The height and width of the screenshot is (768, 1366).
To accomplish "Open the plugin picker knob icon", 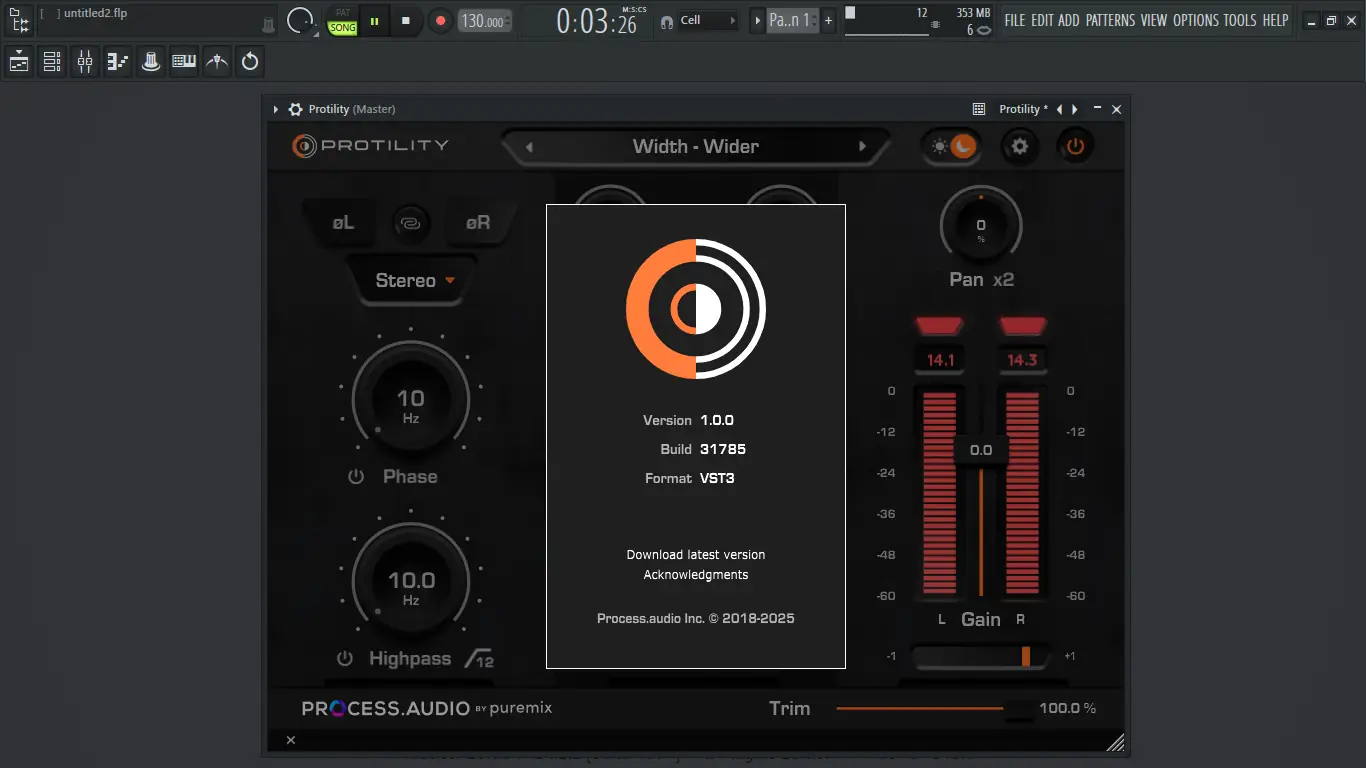I will (151, 62).
